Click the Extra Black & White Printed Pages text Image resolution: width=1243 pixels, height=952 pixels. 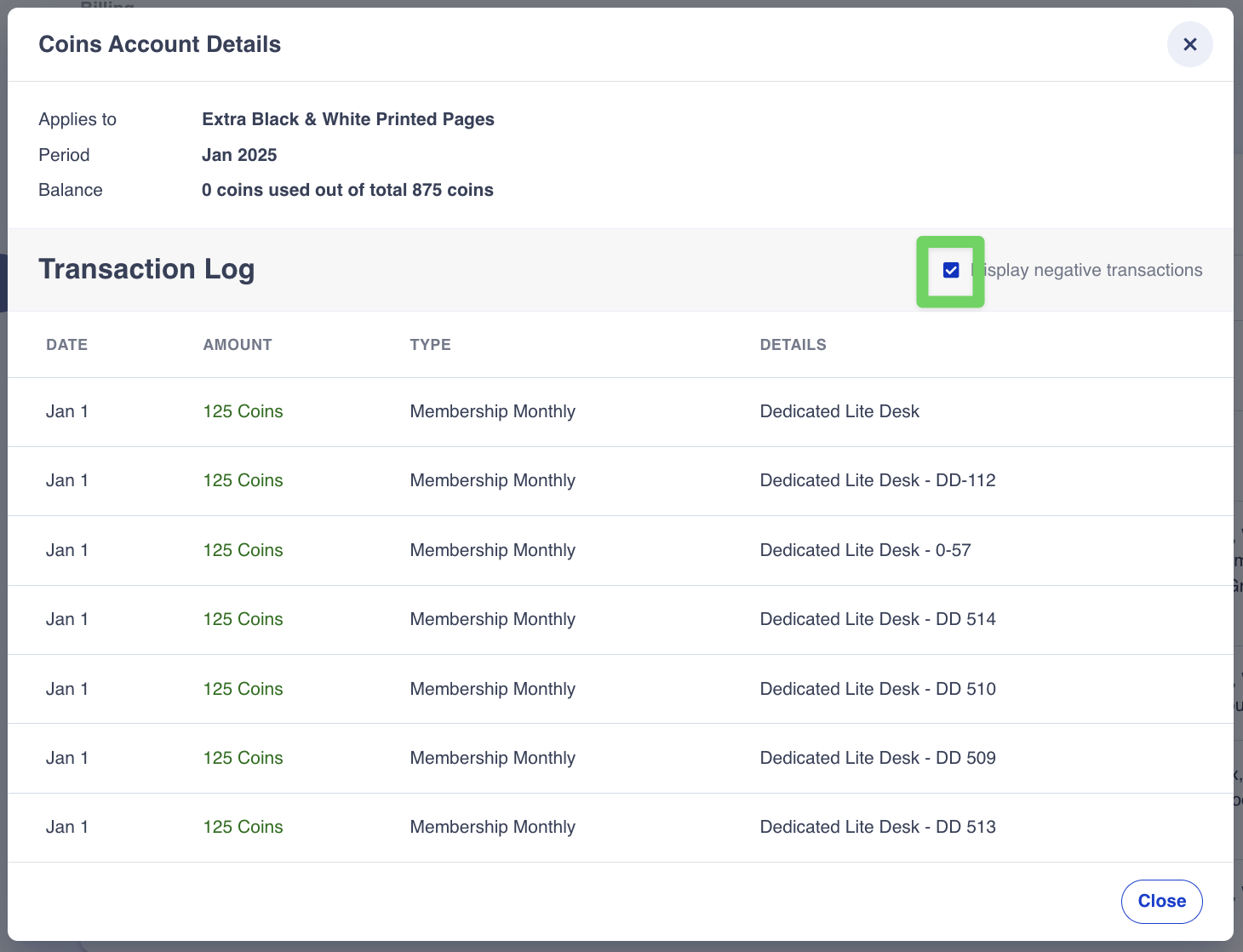click(347, 119)
